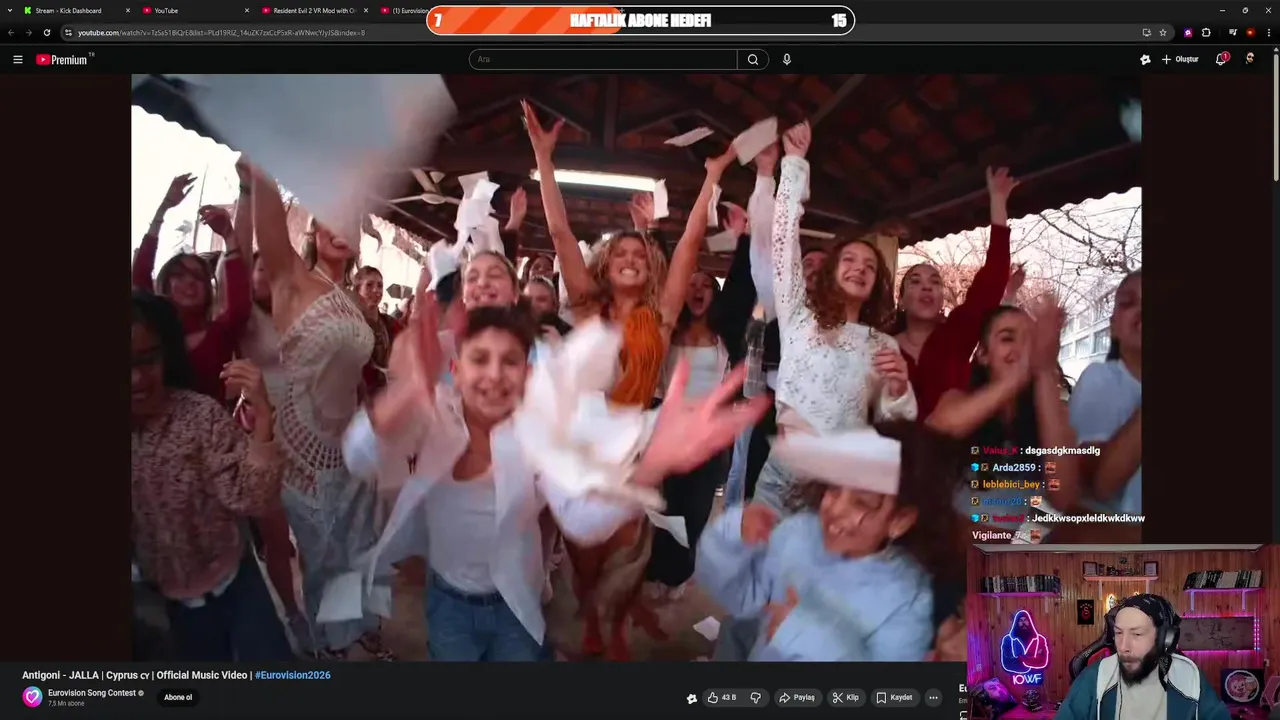Click the '7.5 Mn abone' subscriber count
Image resolution: width=1280 pixels, height=720 pixels.
66,704
